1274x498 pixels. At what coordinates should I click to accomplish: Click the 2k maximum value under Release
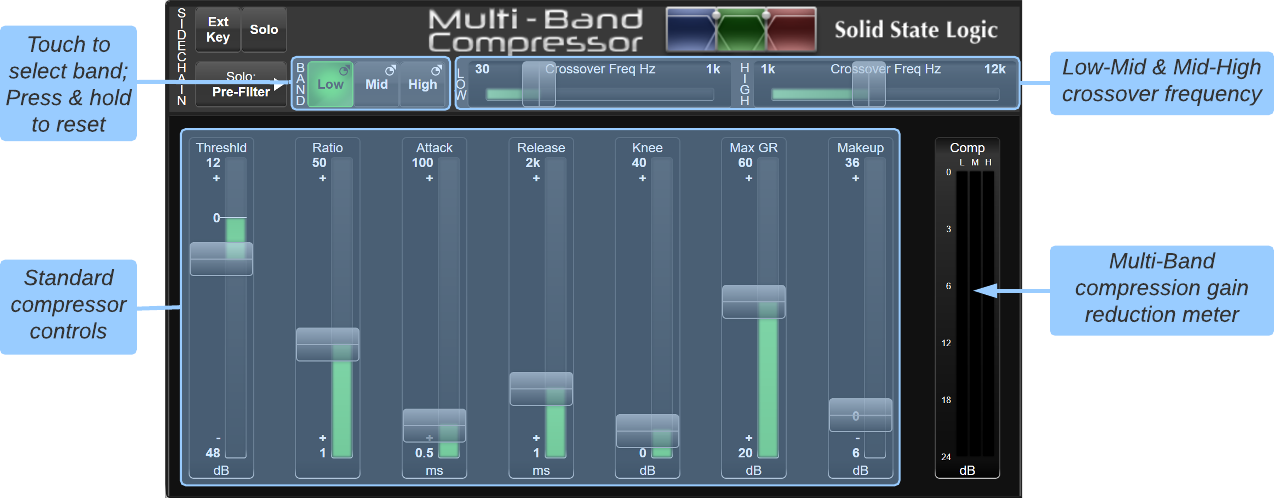coord(533,163)
